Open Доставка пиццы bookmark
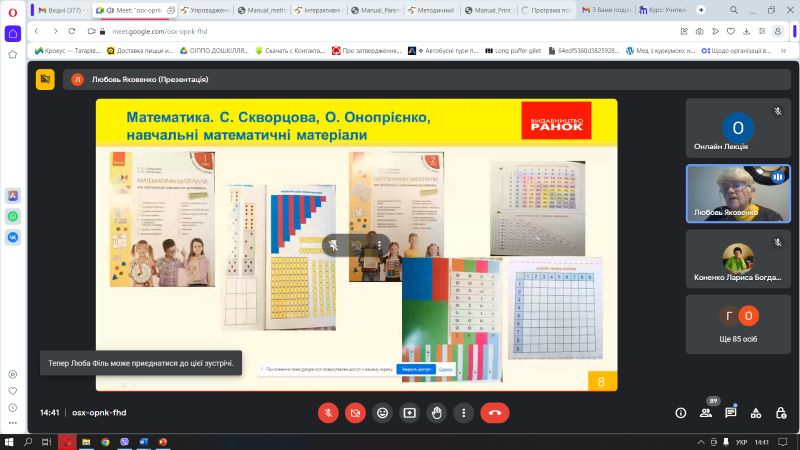800x450 pixels. pos(140,51)
